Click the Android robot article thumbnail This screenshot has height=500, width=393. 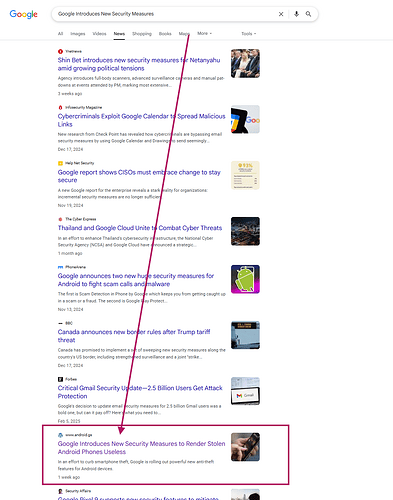click(x=245, y=279)
